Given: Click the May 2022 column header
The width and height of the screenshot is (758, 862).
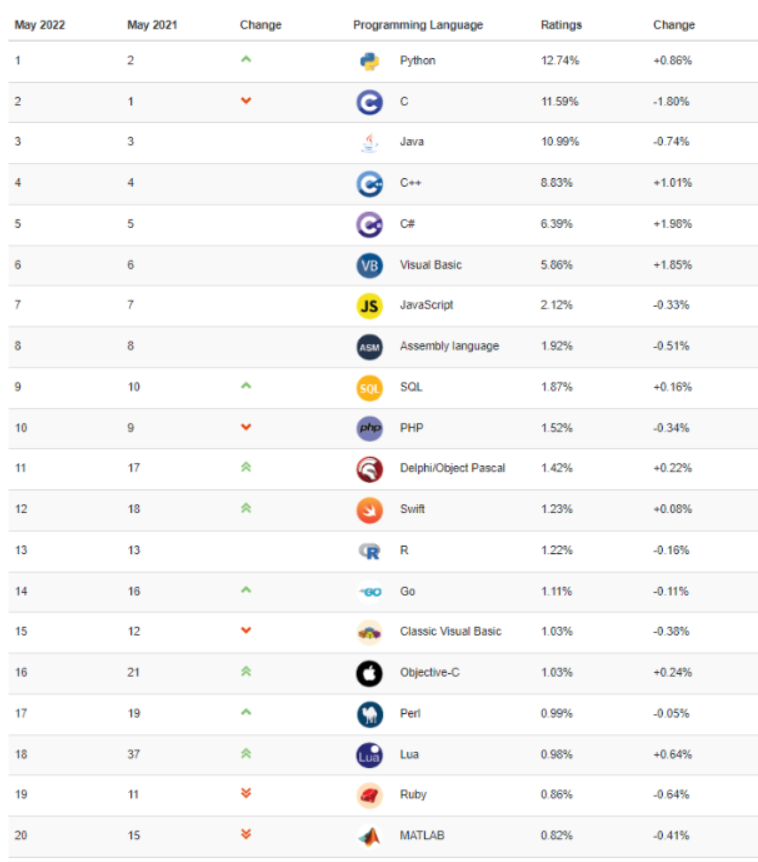Looking at the screenshot, I should [x=40, y=25].
